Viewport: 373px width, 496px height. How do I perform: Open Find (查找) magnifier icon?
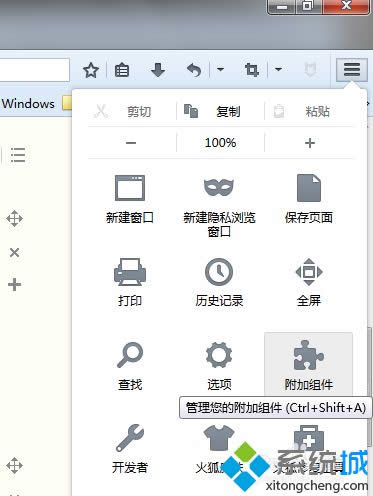pos(130,366)
